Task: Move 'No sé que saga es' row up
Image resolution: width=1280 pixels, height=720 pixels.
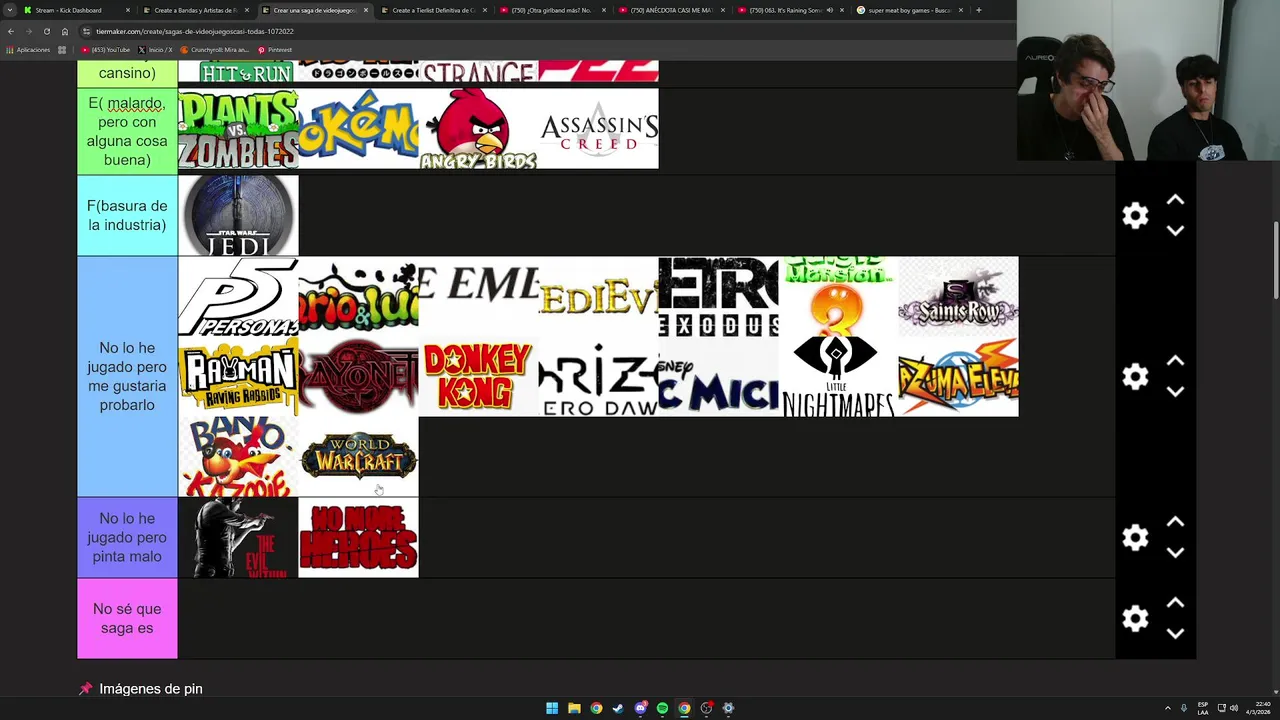Action: point(1176,603)
